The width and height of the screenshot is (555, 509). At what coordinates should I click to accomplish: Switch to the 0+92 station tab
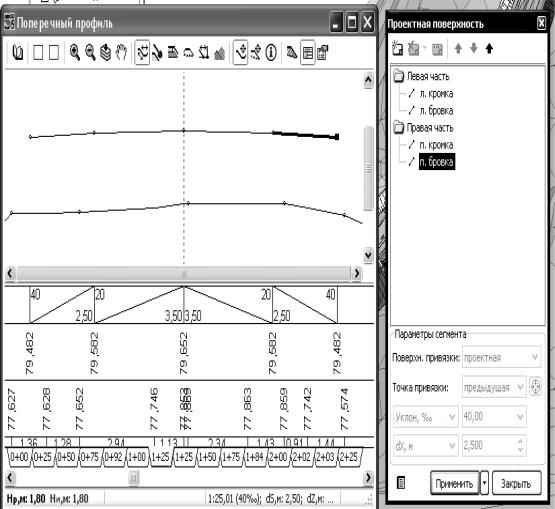(113, 457)
